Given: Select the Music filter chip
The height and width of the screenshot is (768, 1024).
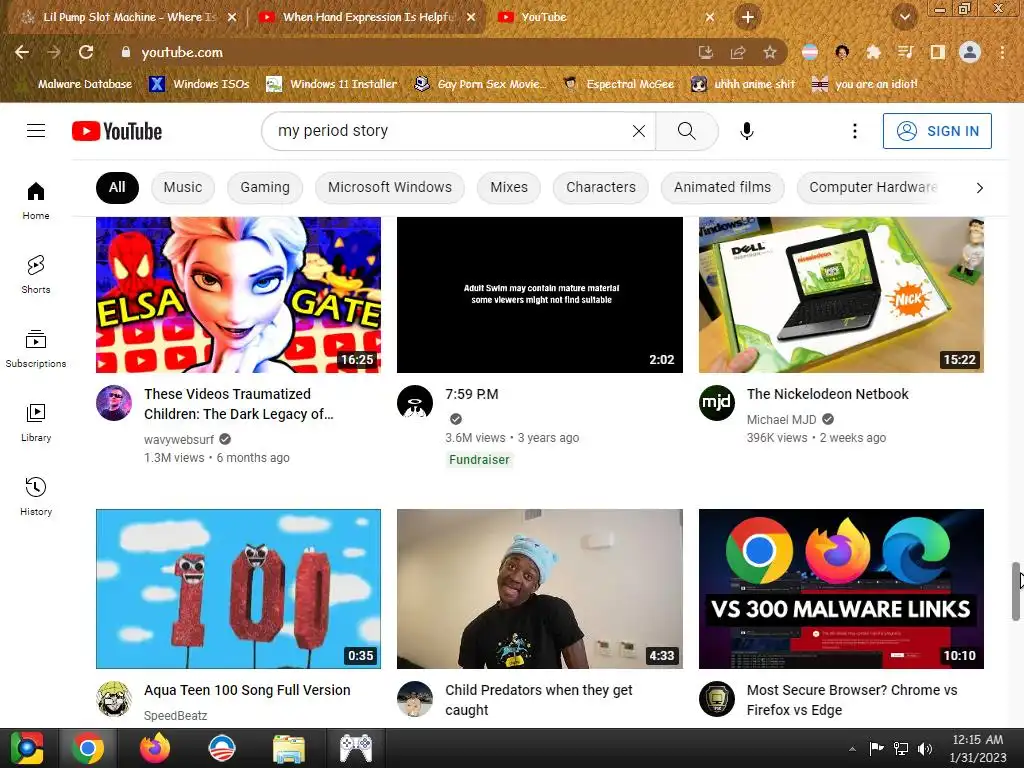Looking at the screenshot, I should 182,187.
